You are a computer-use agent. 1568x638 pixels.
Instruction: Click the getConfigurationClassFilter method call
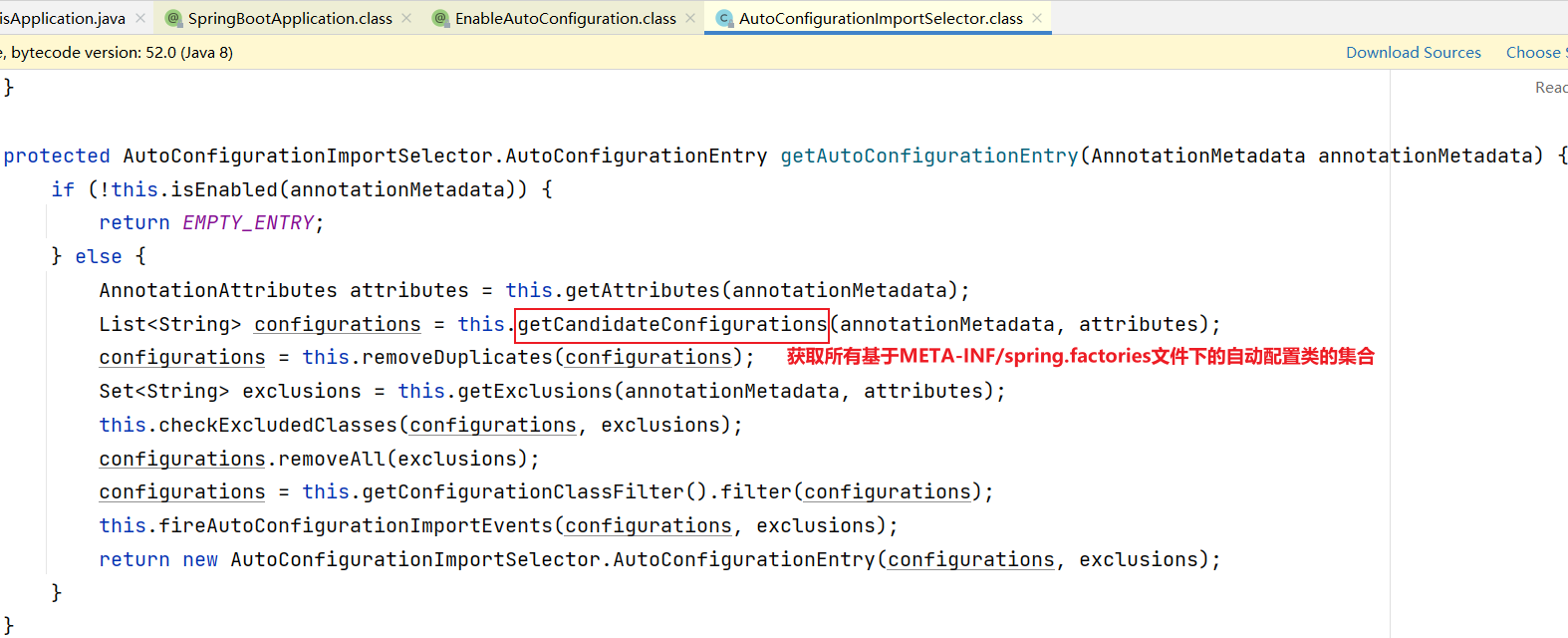point(523,491)
